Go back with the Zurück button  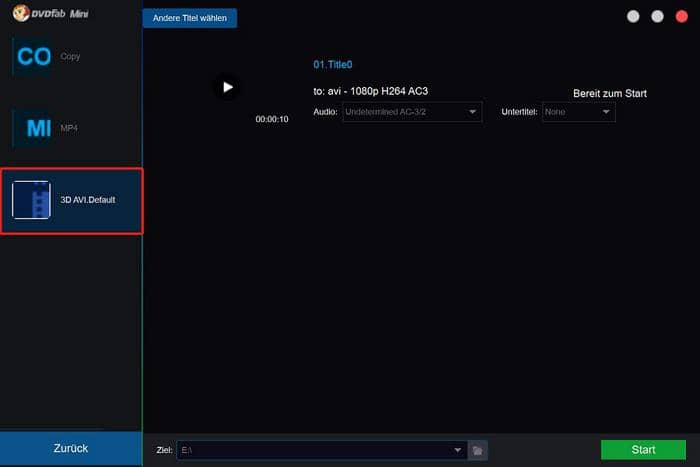pyautogui.click(x=71, y=449)
